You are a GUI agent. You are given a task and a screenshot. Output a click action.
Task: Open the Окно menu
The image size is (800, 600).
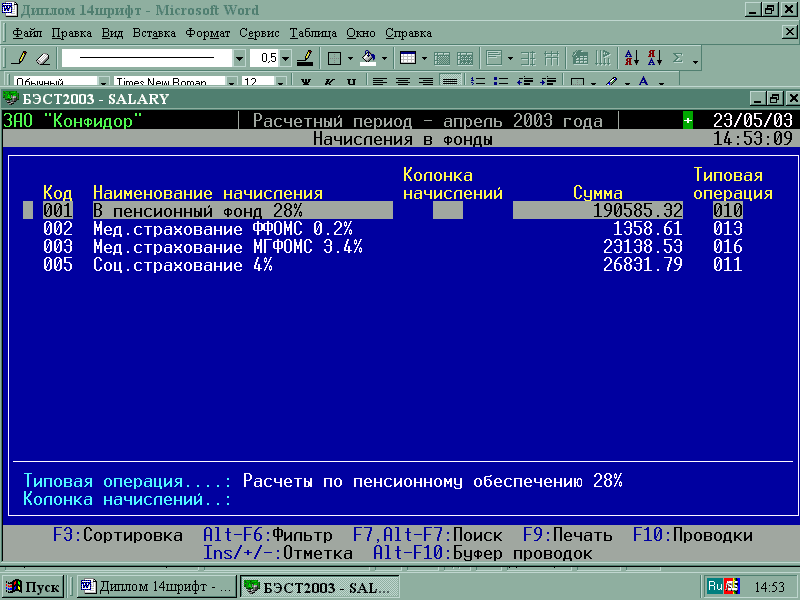(361, 33)
